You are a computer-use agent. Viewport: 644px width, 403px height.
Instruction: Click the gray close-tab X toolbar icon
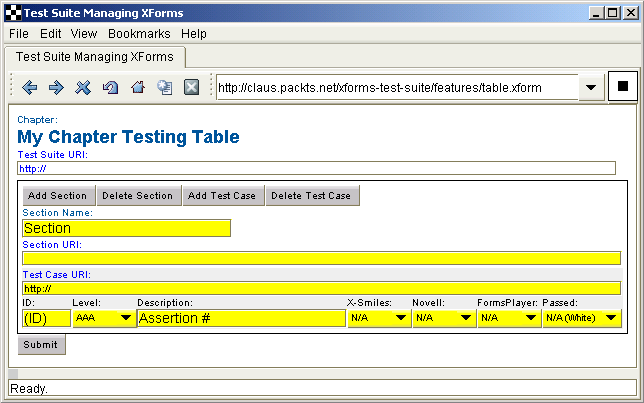click(x=191, y=88)
